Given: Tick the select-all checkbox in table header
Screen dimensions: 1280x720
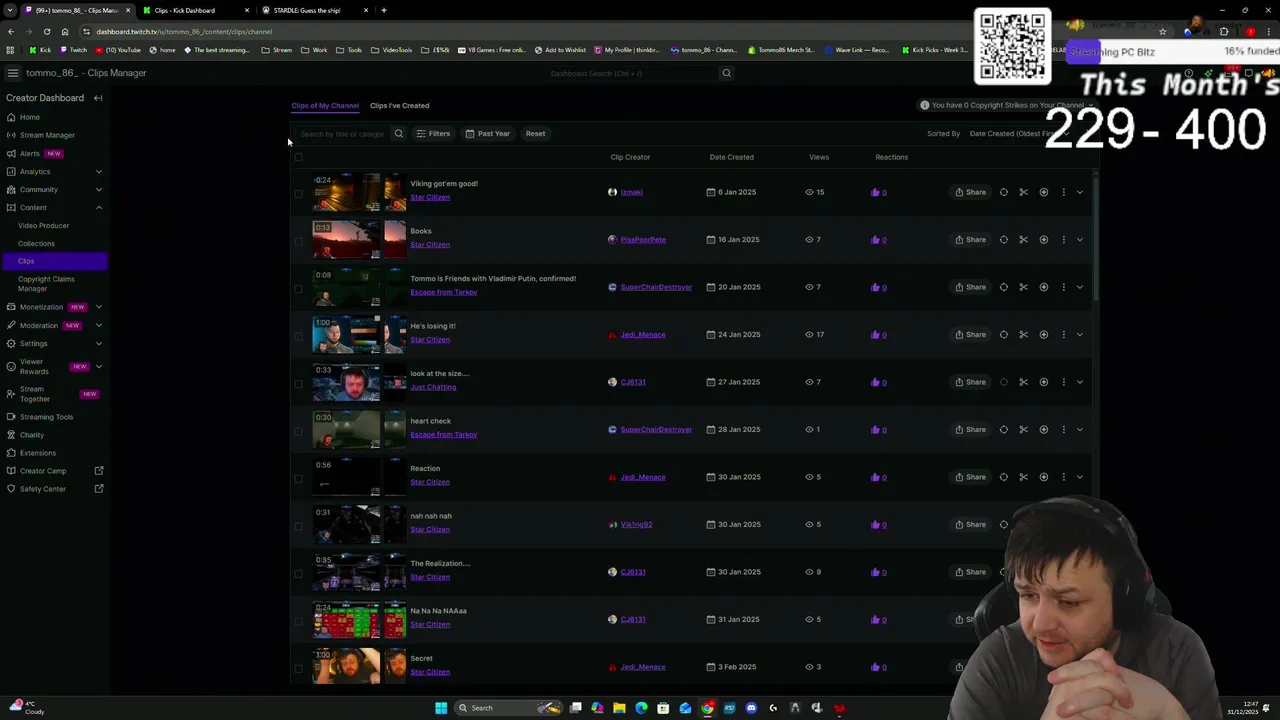Looking at the screenshot, I should click(x=298, y=158).
